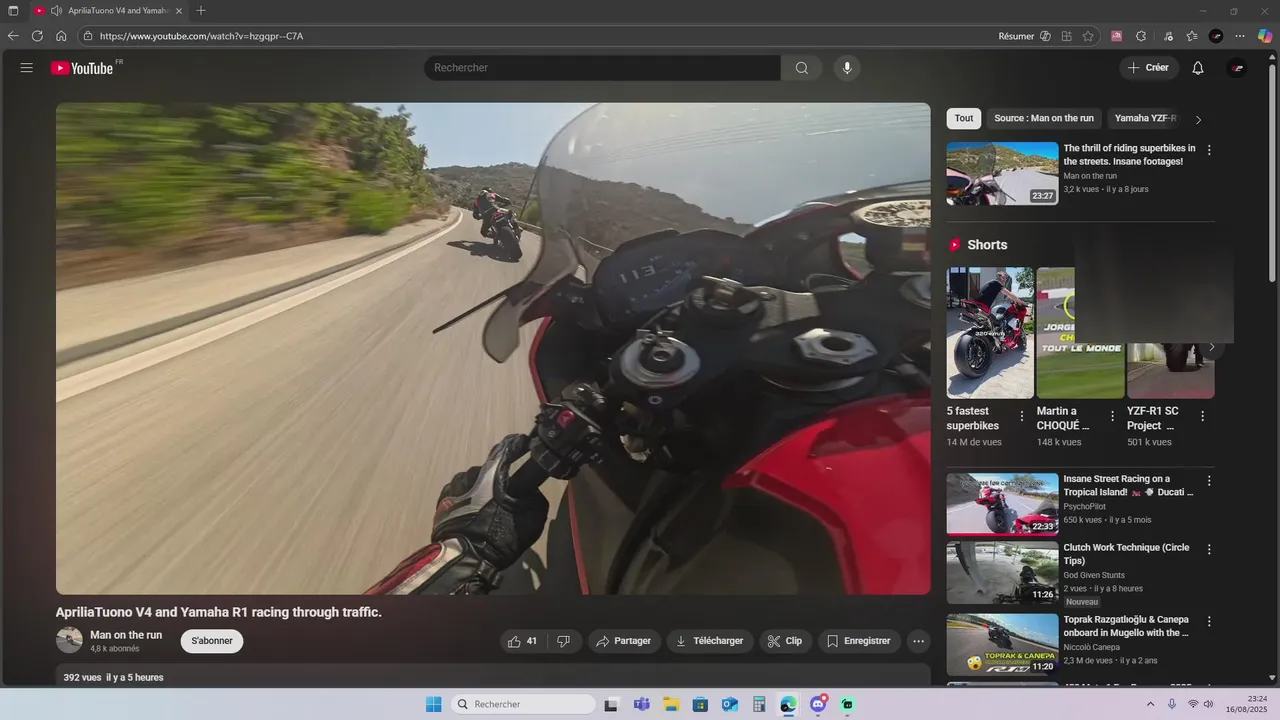Create a Clip of the video
The width and height of the screenshot is (1280, 720).
[785, 641]
